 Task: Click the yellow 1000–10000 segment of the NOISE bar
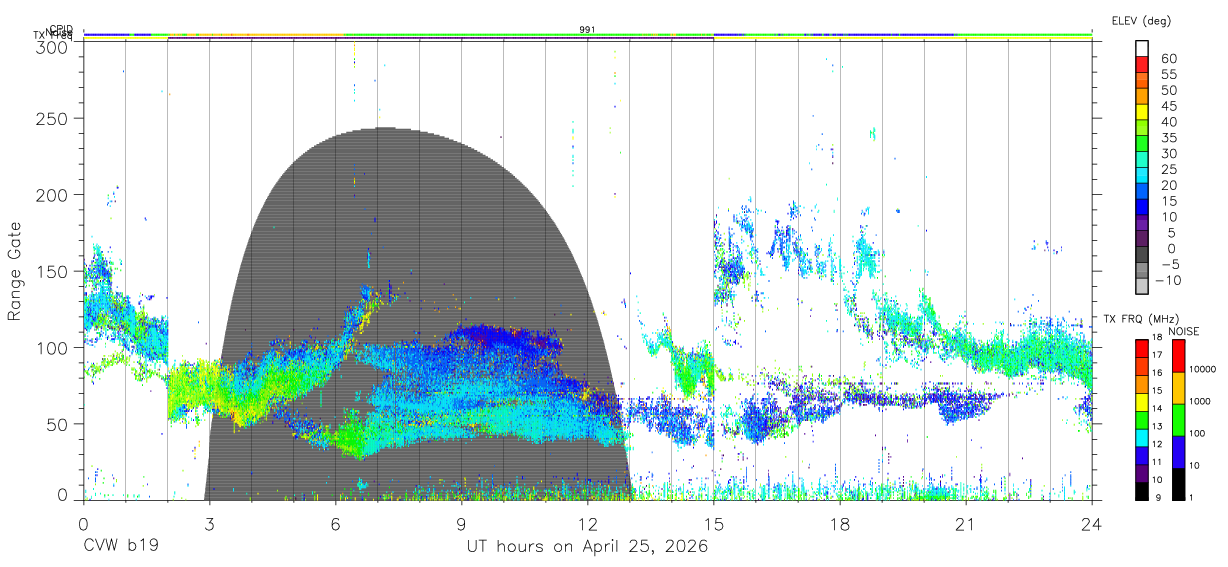(x=1177, y=388)
